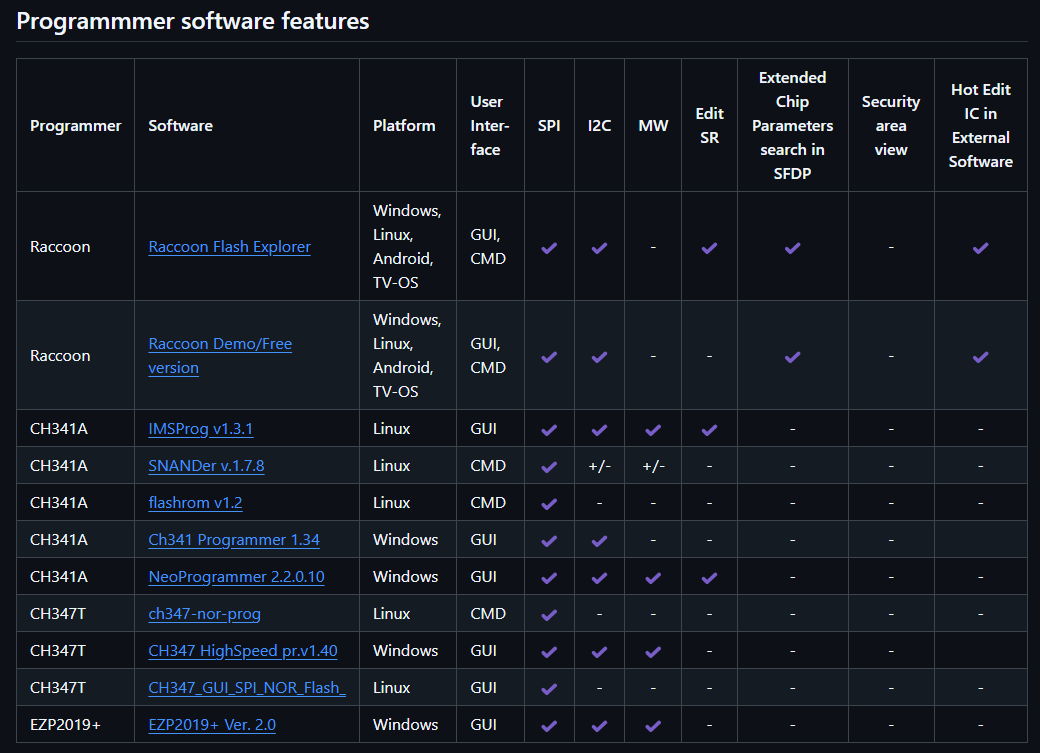Screen dimensions: 1040x753
Task: Click the I2C '+/-' value in SNANDer row
Action: (600, 466)
